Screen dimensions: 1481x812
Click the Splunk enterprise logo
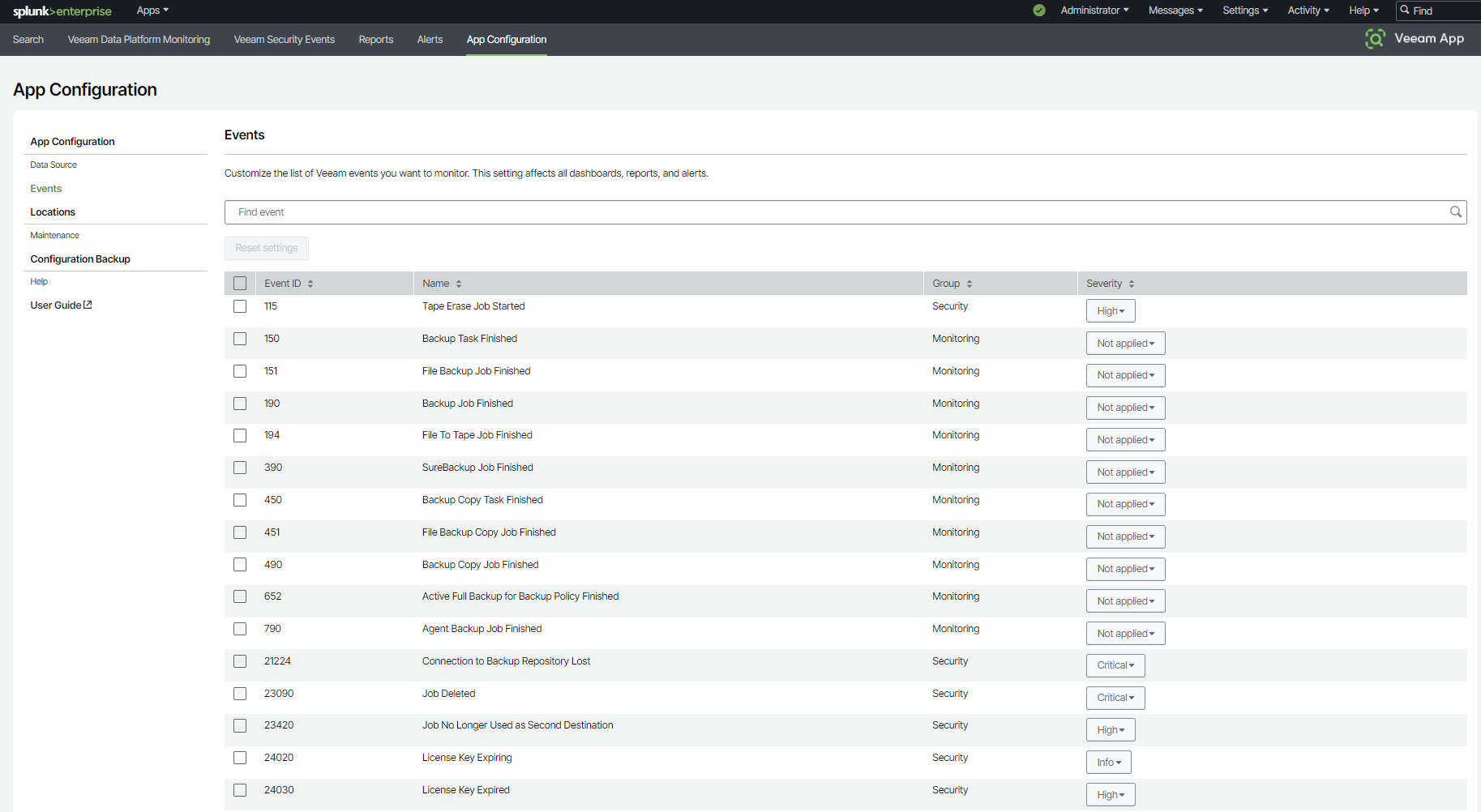point(62,11)
